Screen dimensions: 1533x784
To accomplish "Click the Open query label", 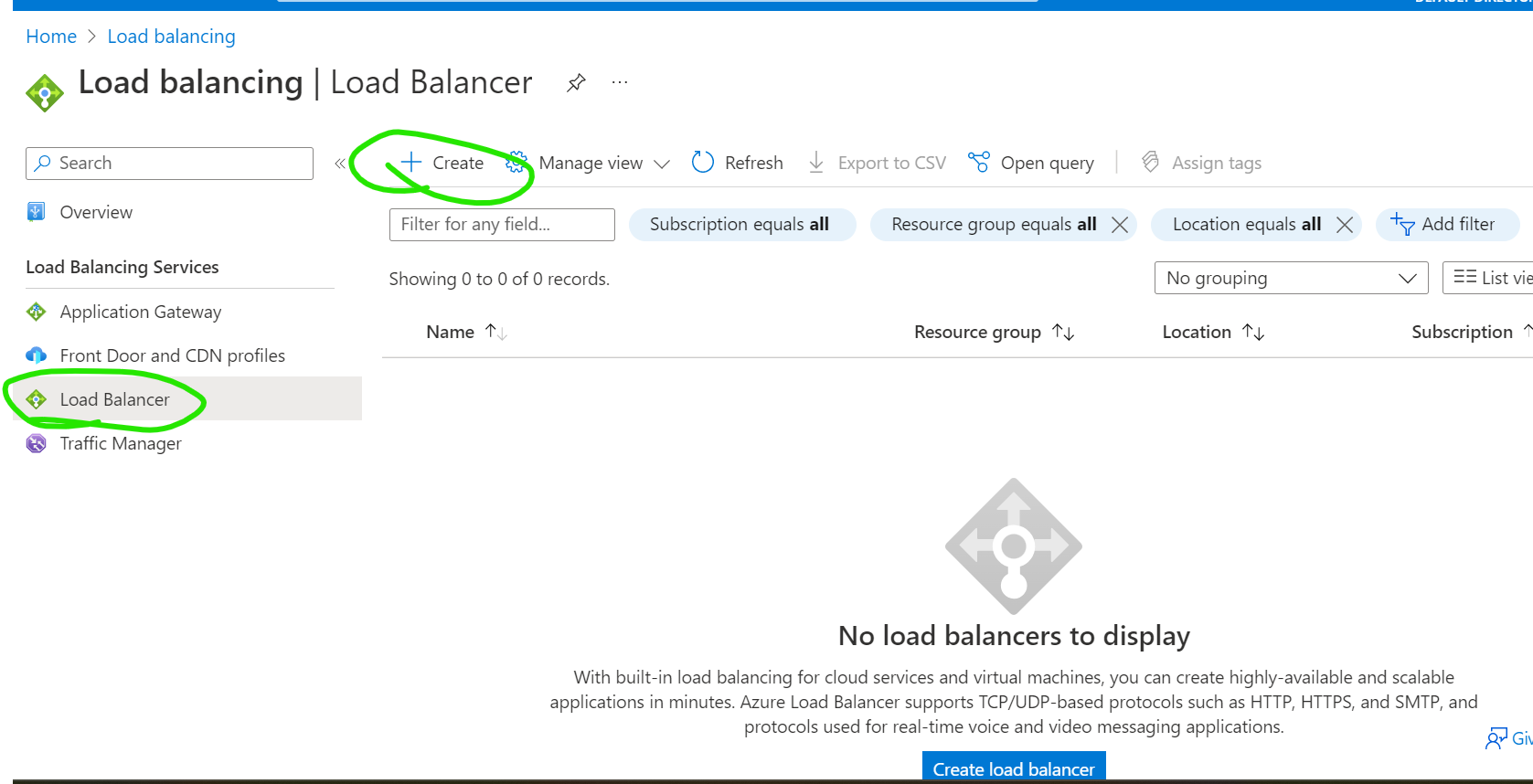I will (1048, 163).
